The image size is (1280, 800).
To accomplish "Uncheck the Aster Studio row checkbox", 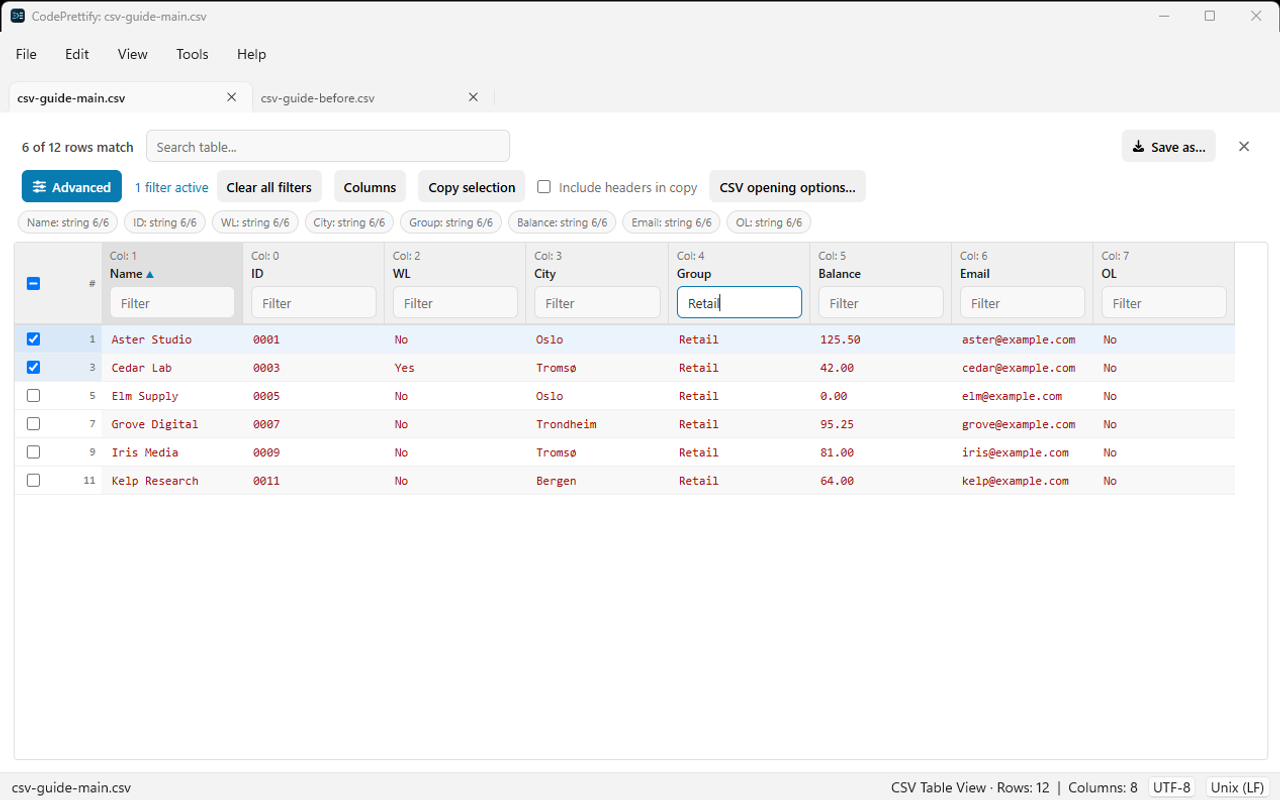I will tap(33, 339).
